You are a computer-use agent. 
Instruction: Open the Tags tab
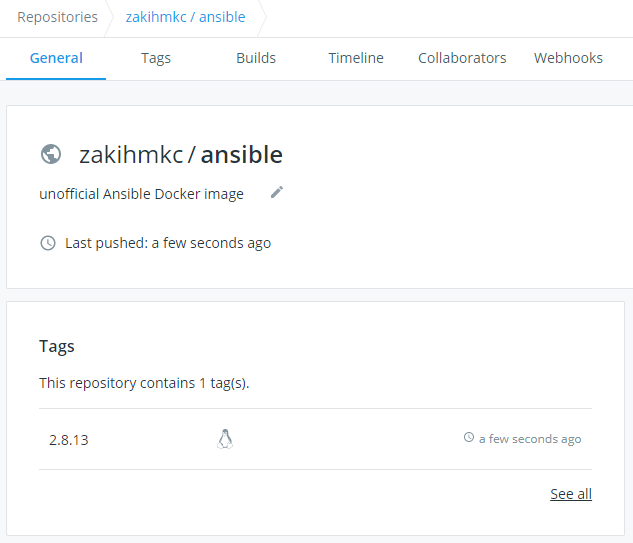156,58
